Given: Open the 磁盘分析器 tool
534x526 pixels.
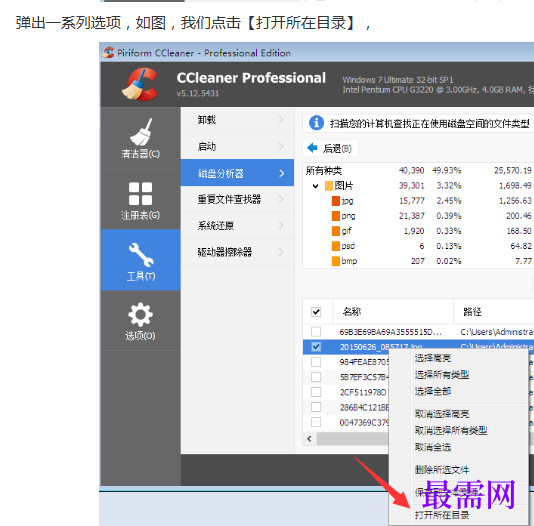Looking at the screenshot, I should click(237, 173).
